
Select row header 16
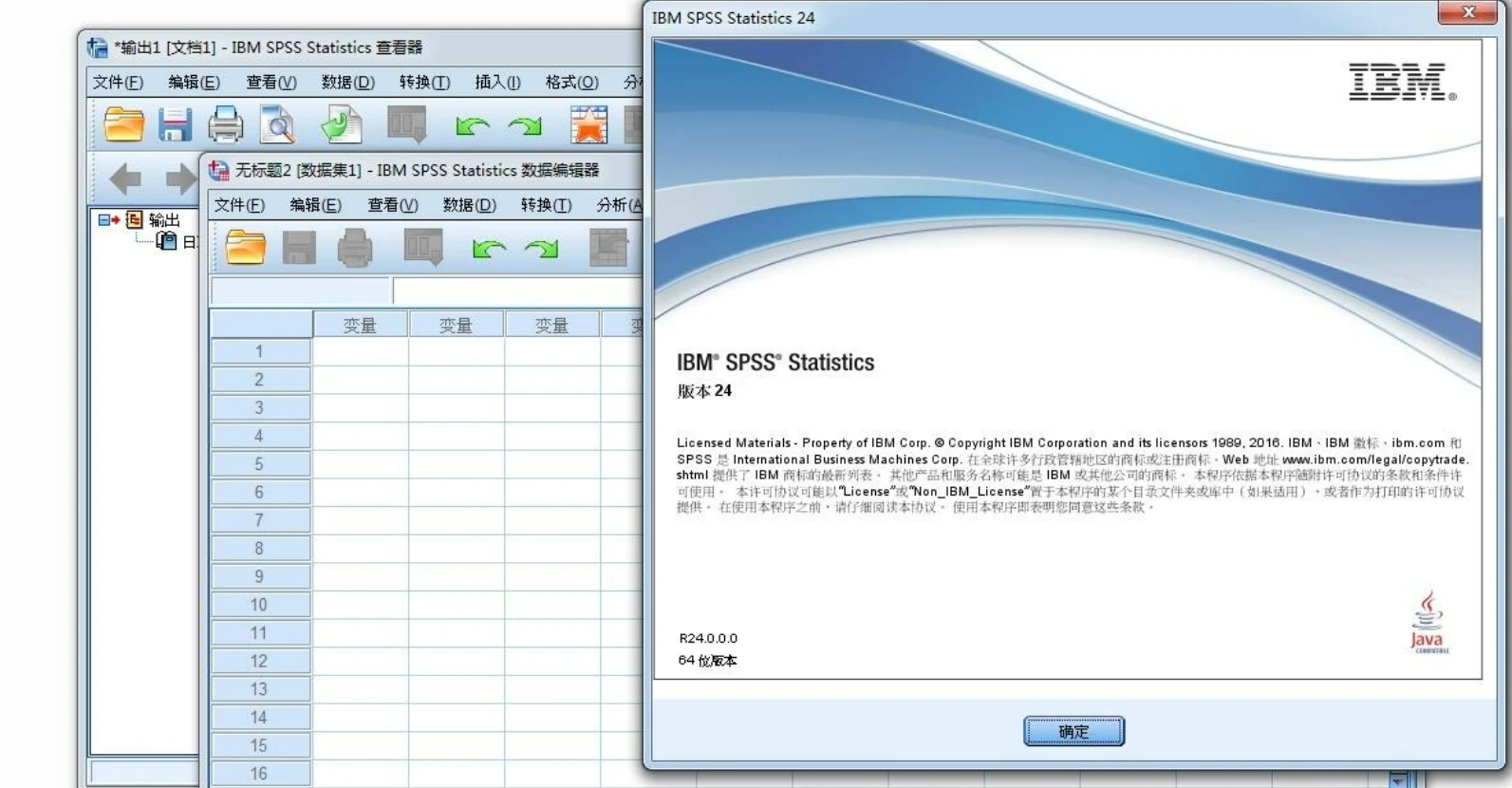(260, 774)
